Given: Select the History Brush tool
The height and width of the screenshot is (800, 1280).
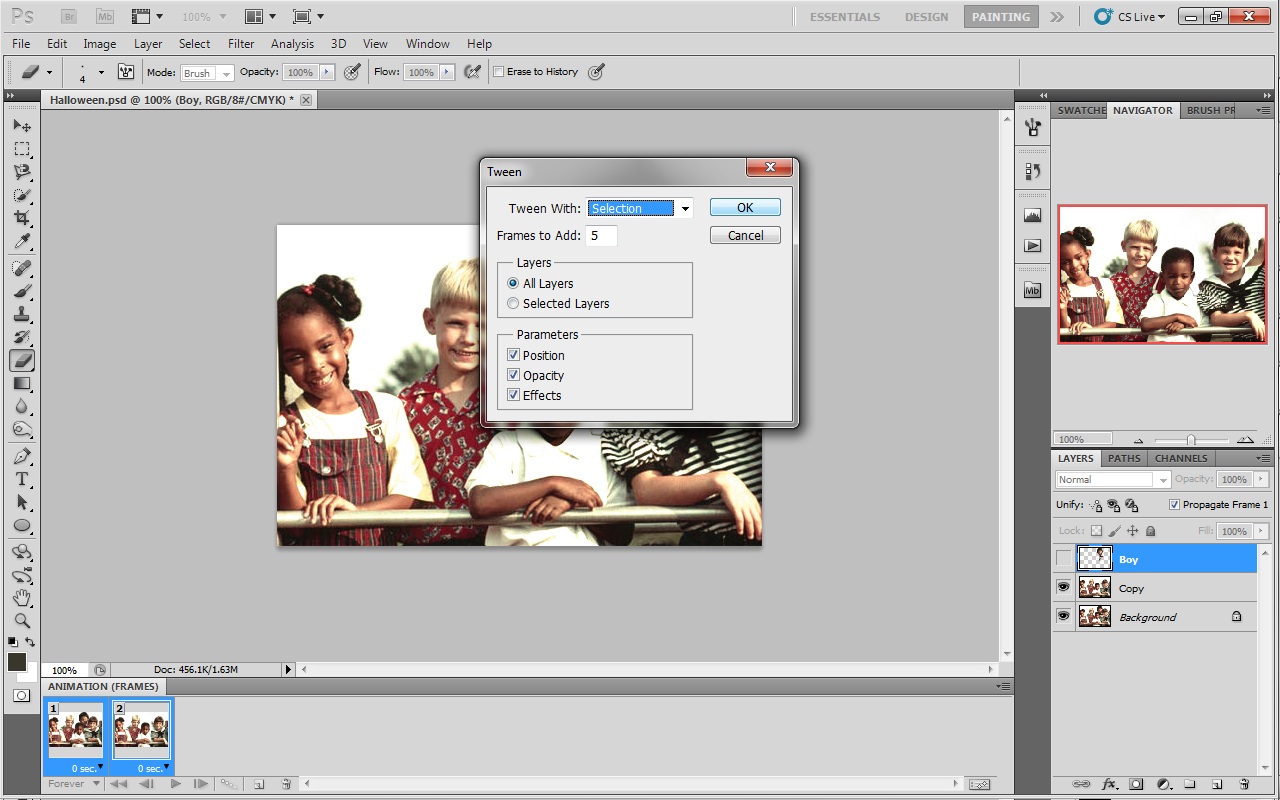Looking at the screenshot, I should [22, 337].
